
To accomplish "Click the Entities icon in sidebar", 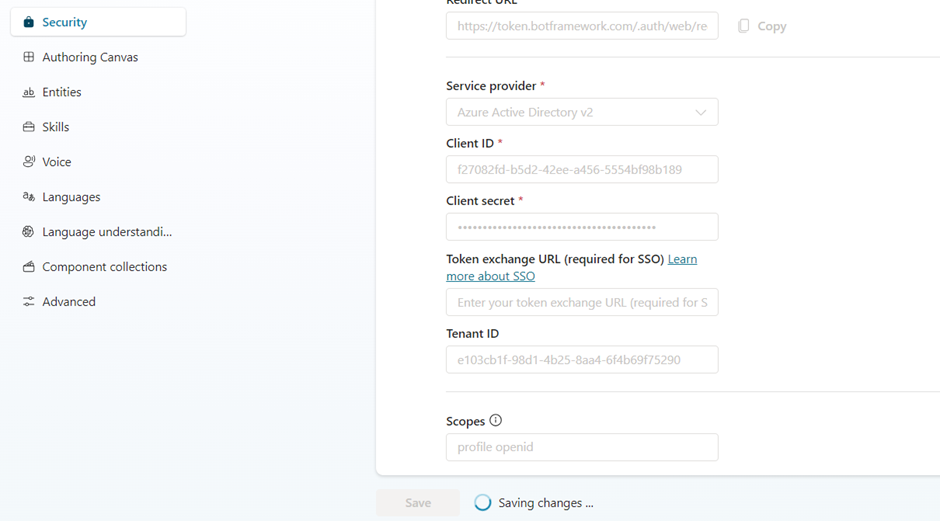I will pyautogui.click(x=28, y=92).
